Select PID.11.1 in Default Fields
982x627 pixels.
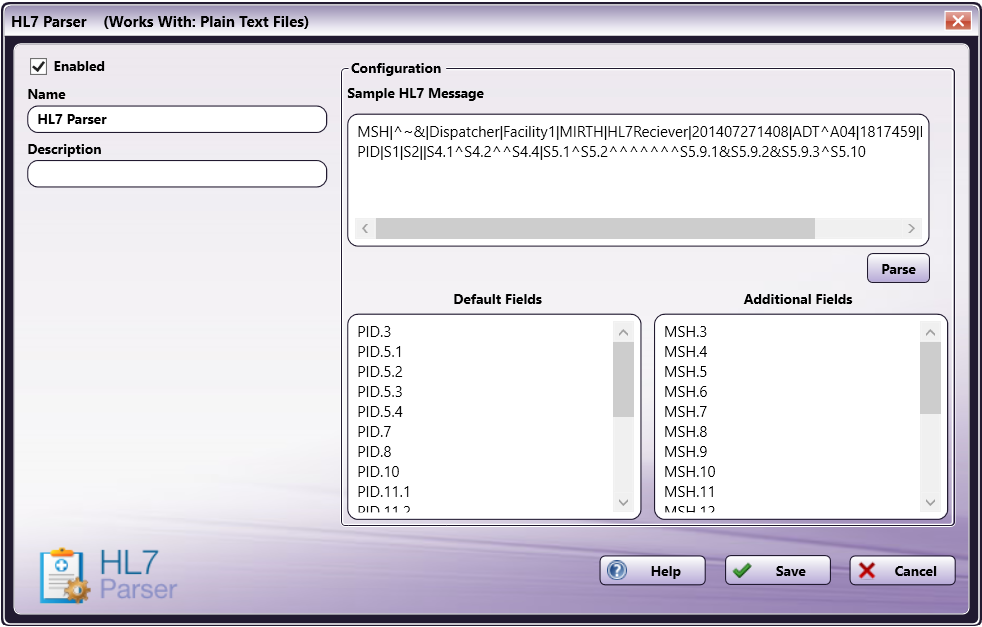coord(384,492)
